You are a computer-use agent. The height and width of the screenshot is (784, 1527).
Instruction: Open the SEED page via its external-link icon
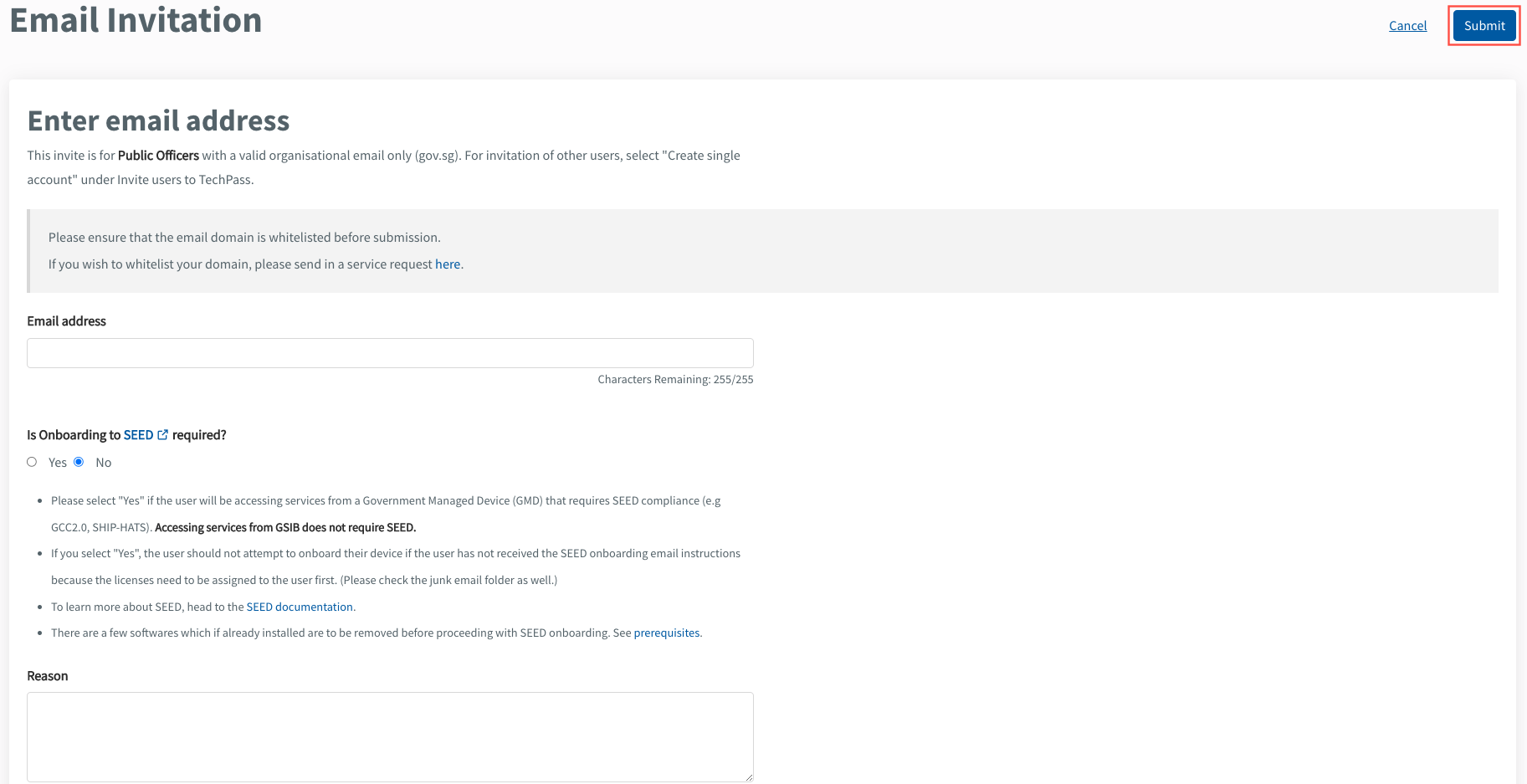(x=162, y=433)
